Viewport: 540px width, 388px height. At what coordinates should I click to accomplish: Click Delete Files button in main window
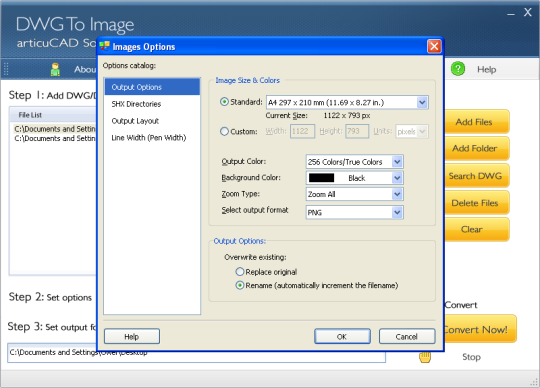[x=477, y=203]
